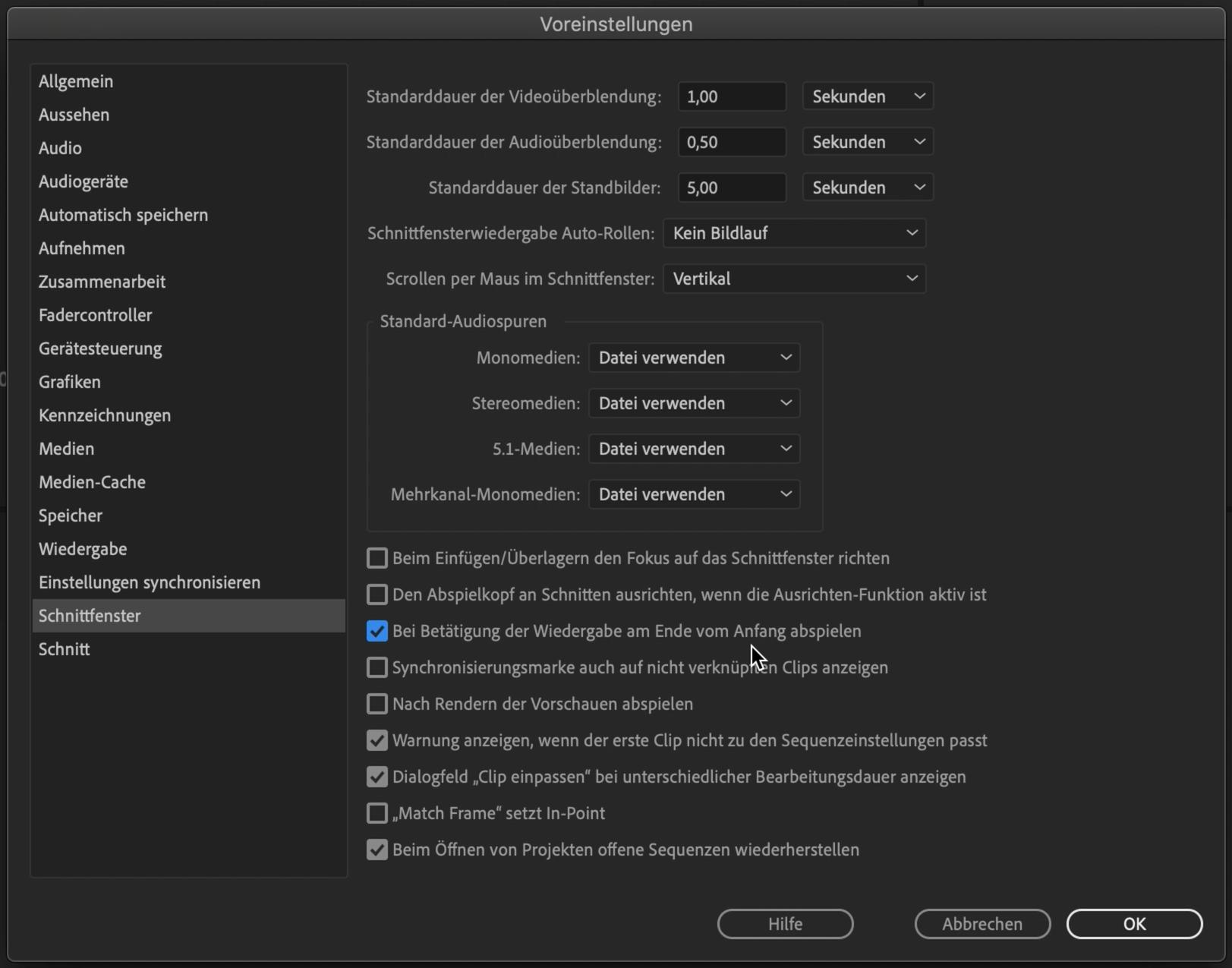The width and height of the screenshot is (1232, 968).
Task: Uncheck 'Bei Betätigung der Wiedergabe' checkbox
Action: tap(377, 631)
